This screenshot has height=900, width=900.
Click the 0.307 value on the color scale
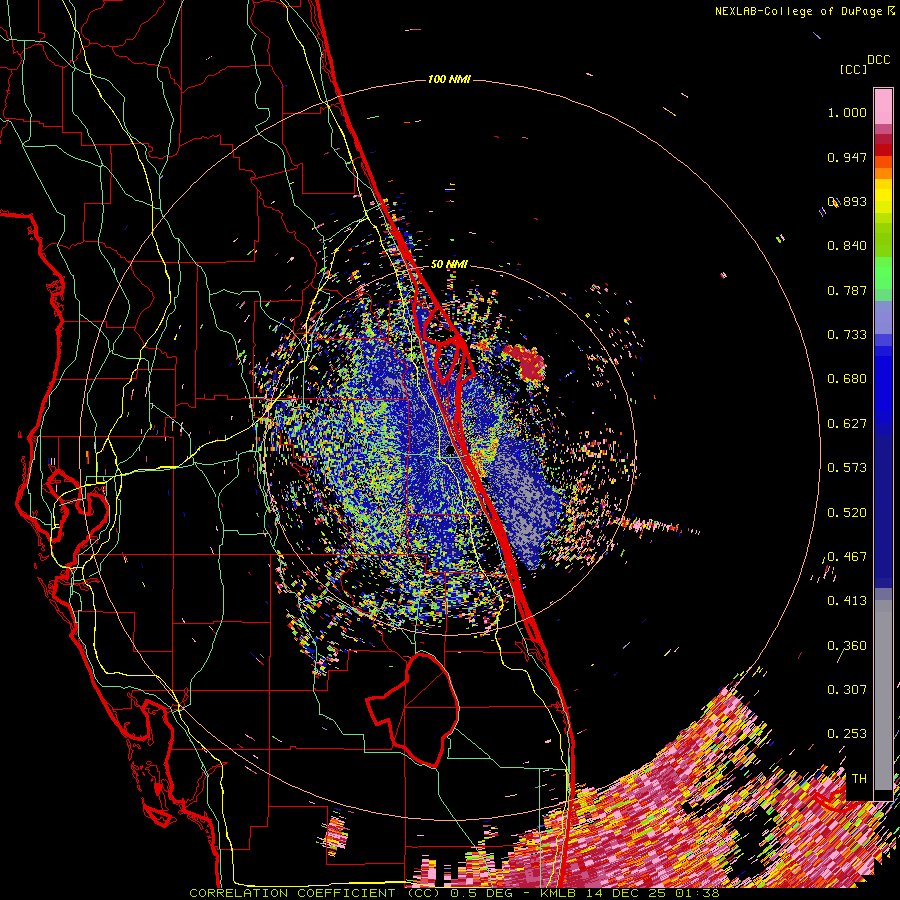(847, 690)
